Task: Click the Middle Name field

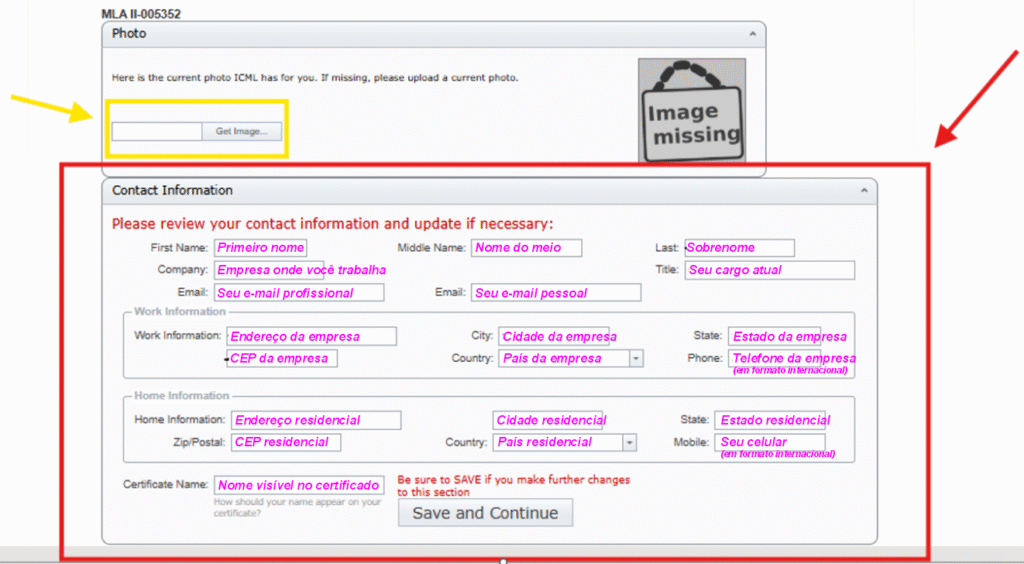Action: [x=526, y=248]
